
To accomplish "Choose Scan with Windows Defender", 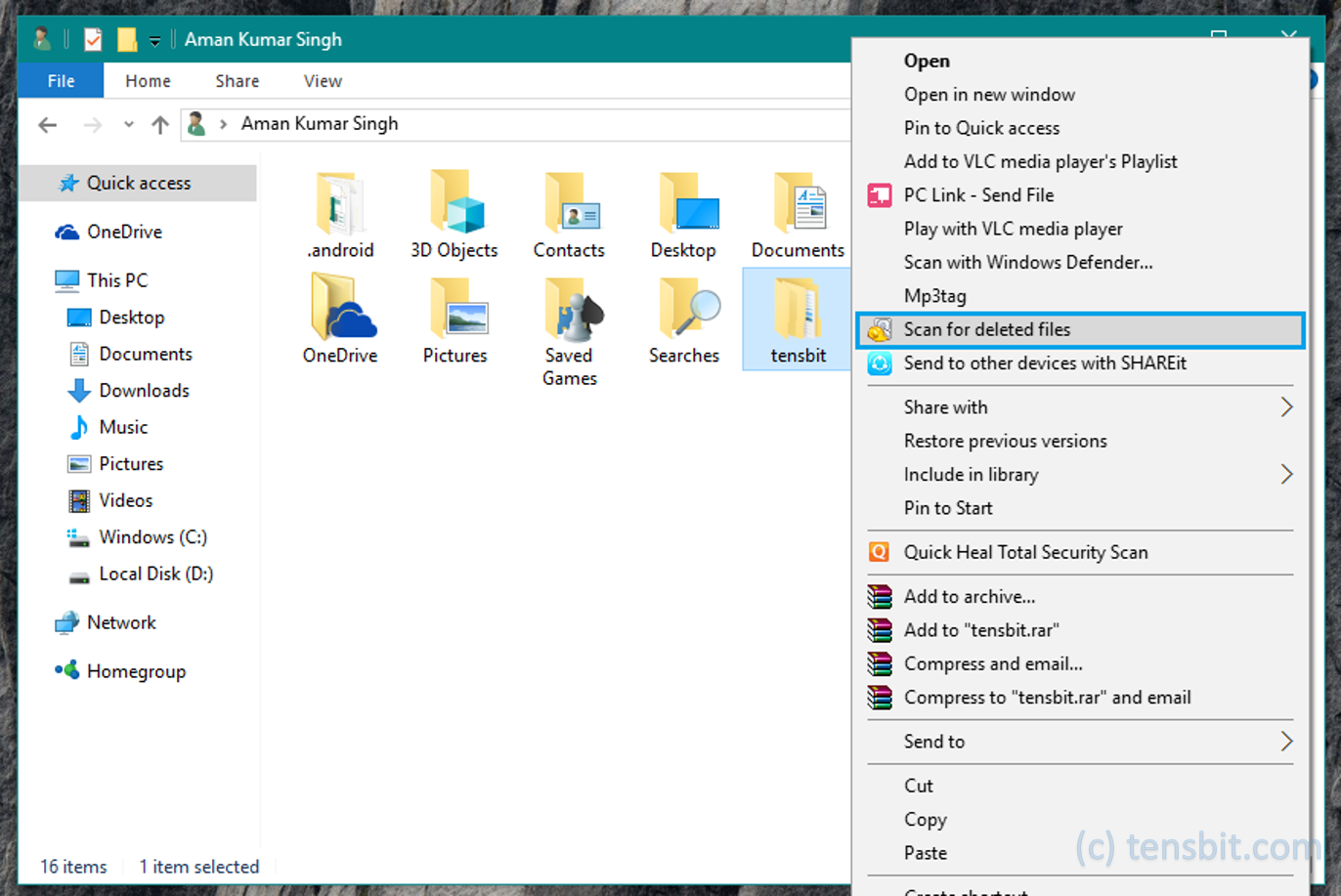I will (x=1028, y=262).
